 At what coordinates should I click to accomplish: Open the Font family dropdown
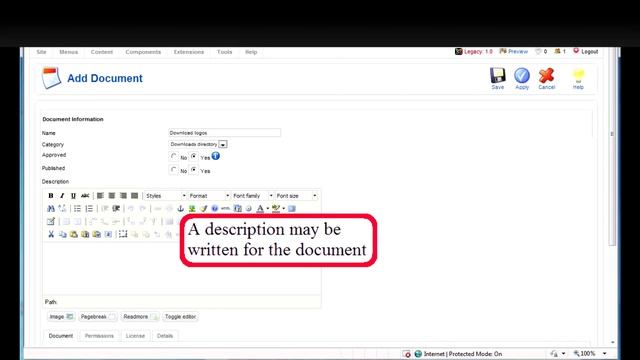pyautogui.click(x=252, y=196)
